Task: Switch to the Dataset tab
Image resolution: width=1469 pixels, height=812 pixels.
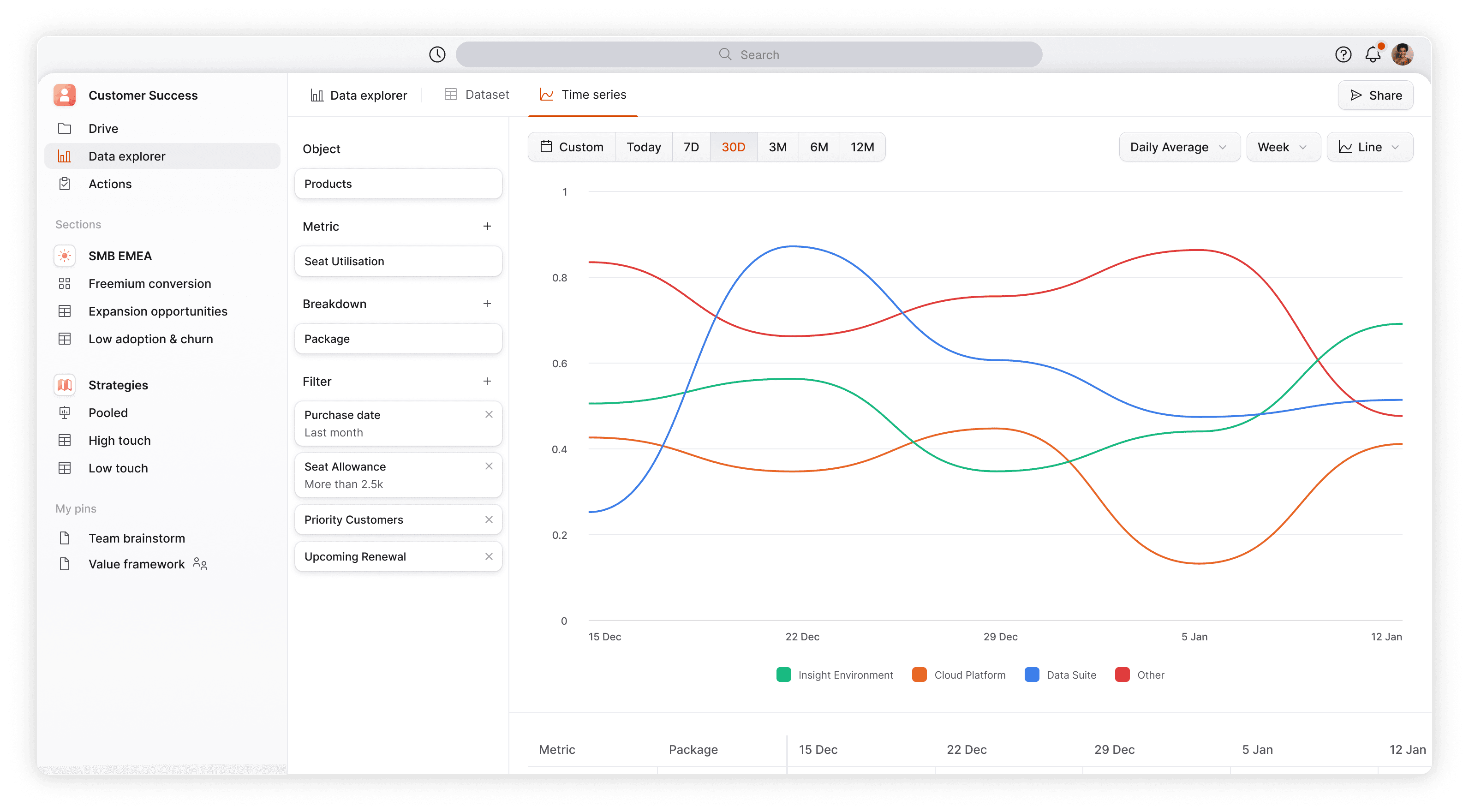Action: click(477, 95)
